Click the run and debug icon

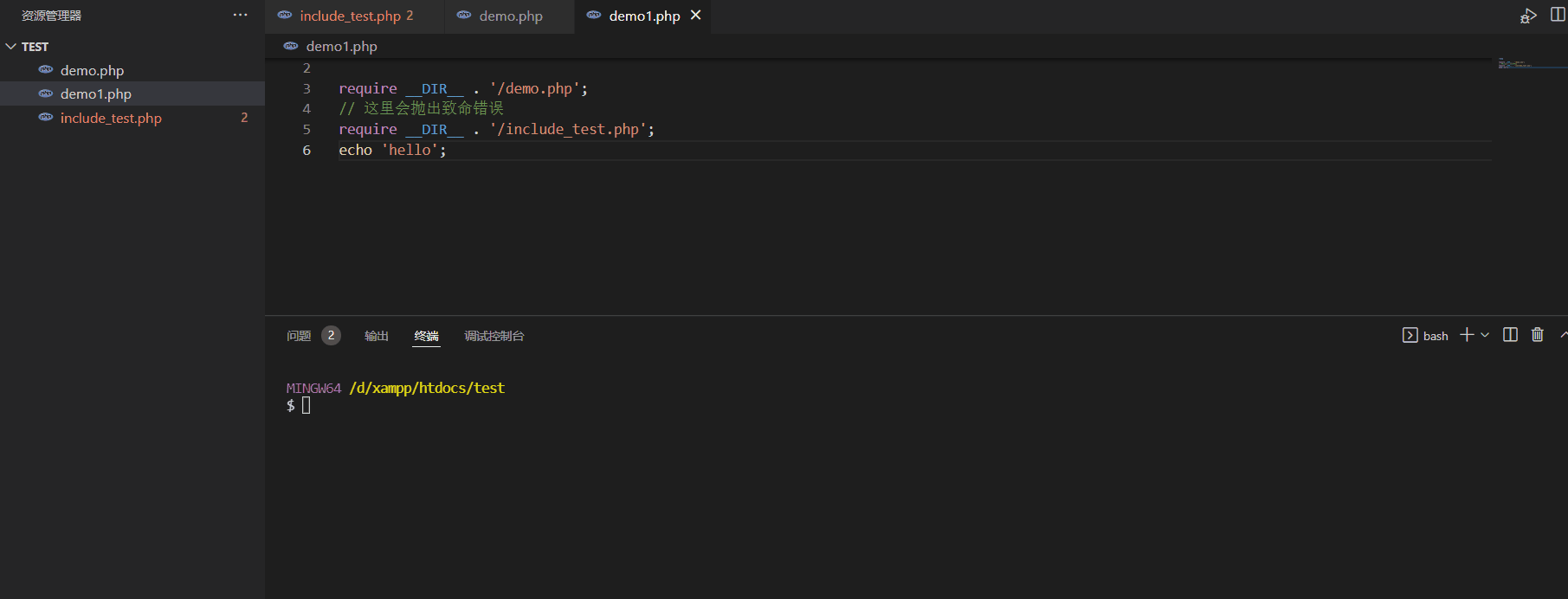pyautogui.click(x=1528, y=16)
